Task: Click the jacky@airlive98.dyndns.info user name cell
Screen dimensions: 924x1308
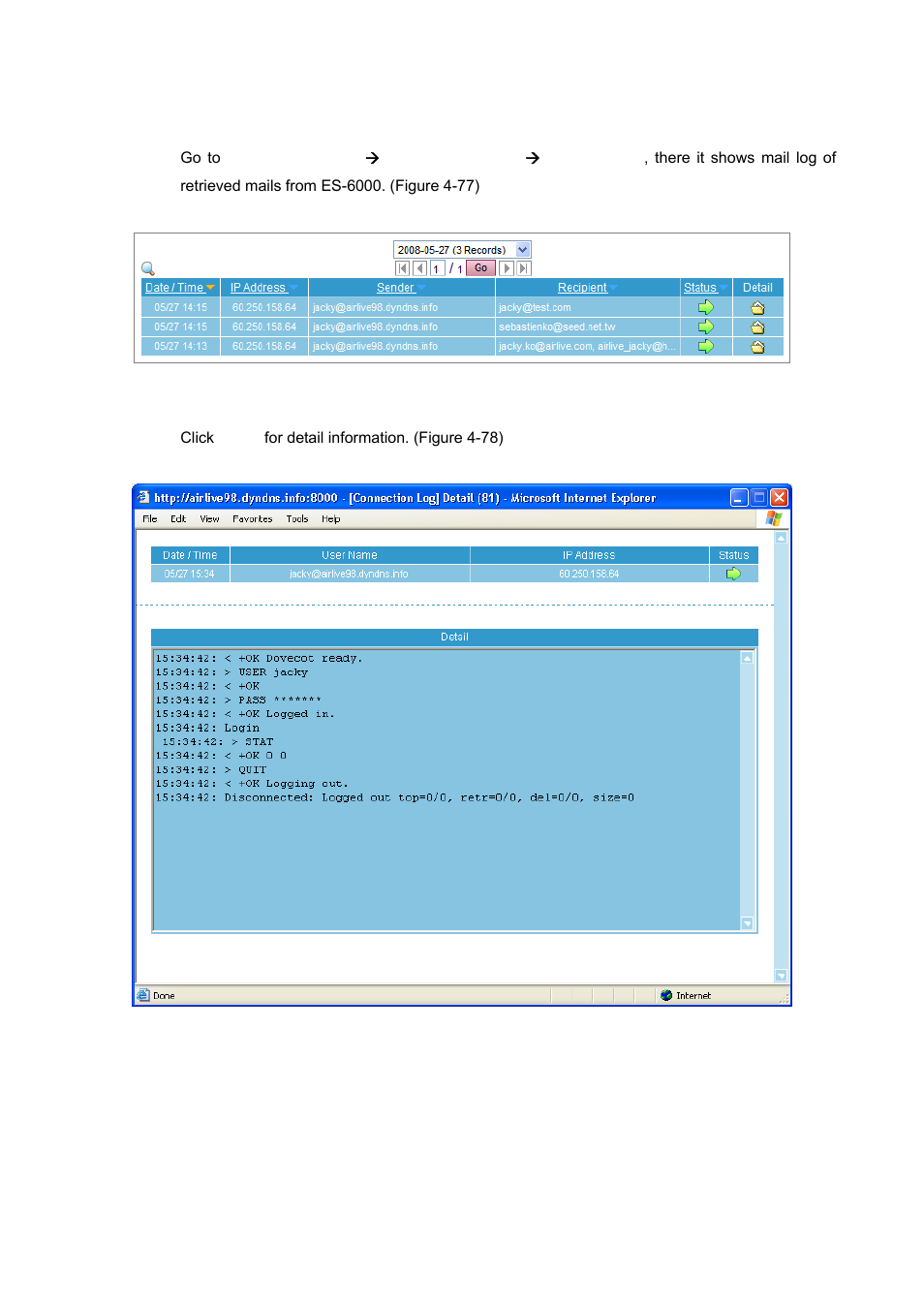Action: (x=350, y=574)
